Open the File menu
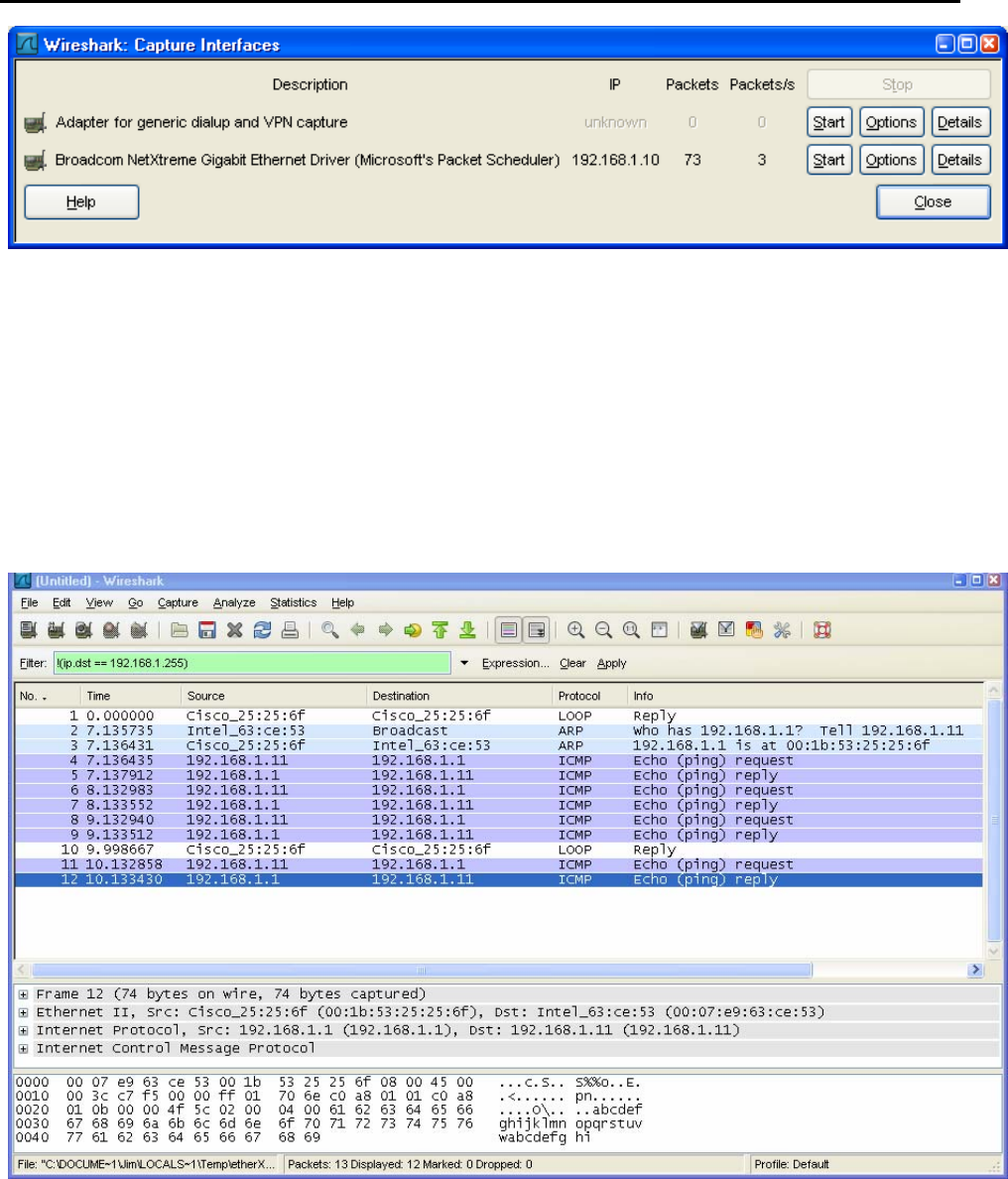The width and height of the screenshot is (1008, 1179). coord(30,602)
